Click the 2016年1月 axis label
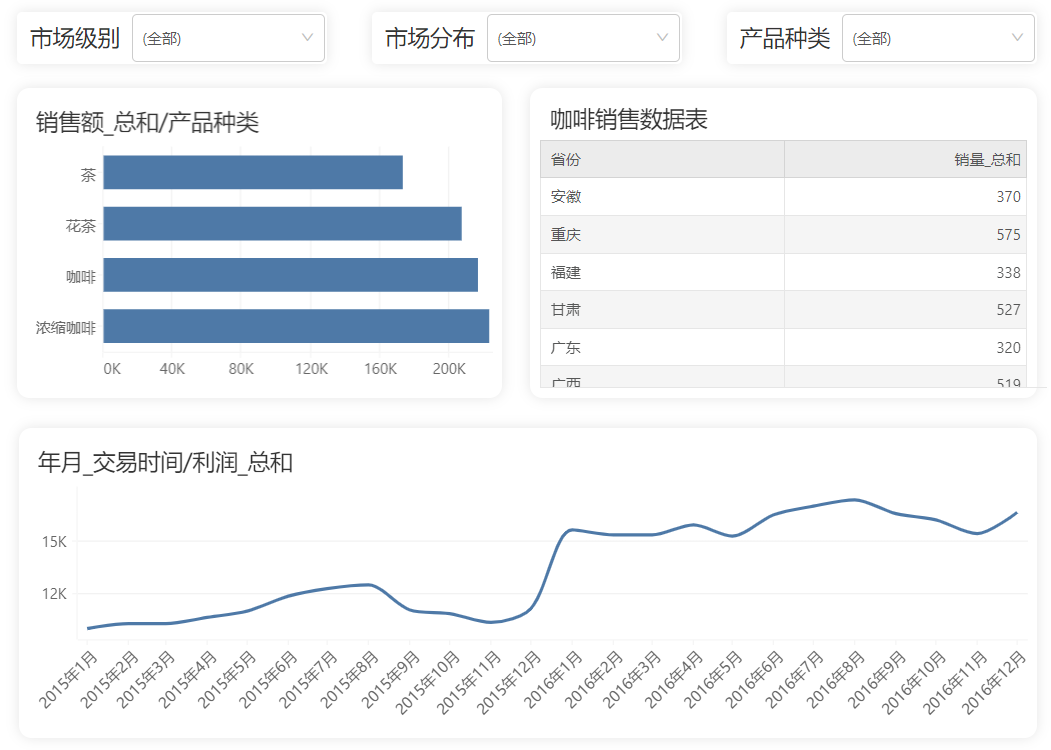 point(554,680)
